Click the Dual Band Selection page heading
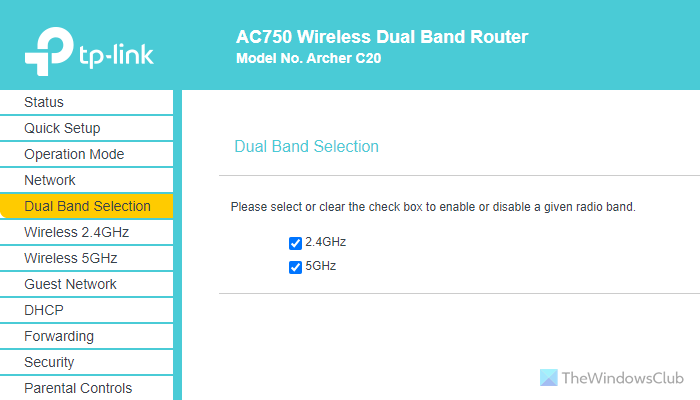700x400 pixels. [x=306, y=146]
